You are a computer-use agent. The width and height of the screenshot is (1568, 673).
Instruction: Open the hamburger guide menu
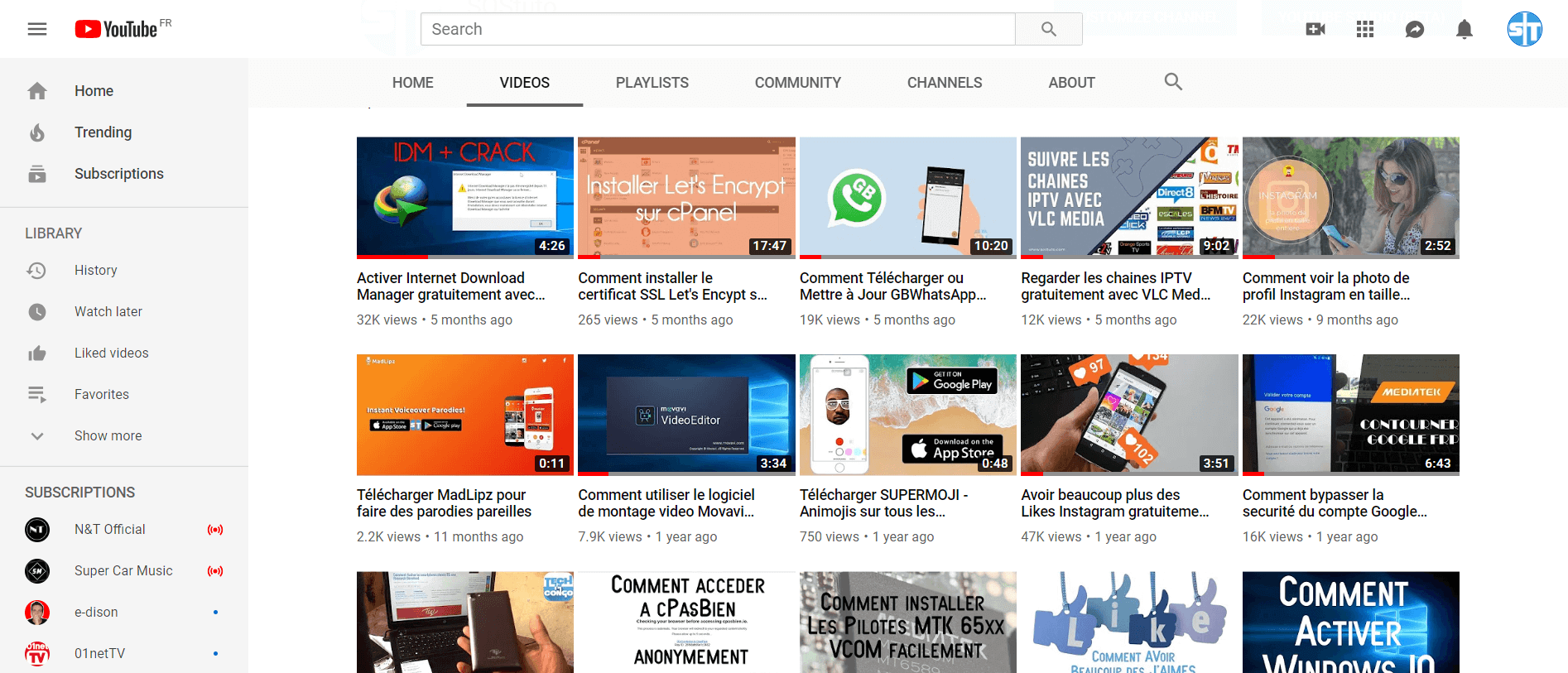[x=37, y=29]
